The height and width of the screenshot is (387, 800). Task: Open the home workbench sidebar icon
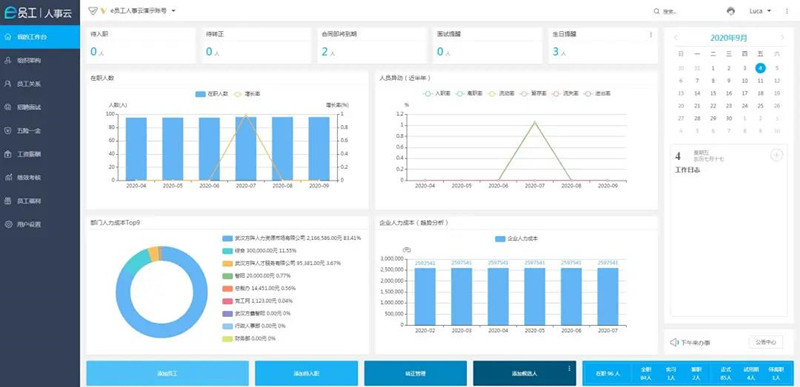click(x=8, y=37)
